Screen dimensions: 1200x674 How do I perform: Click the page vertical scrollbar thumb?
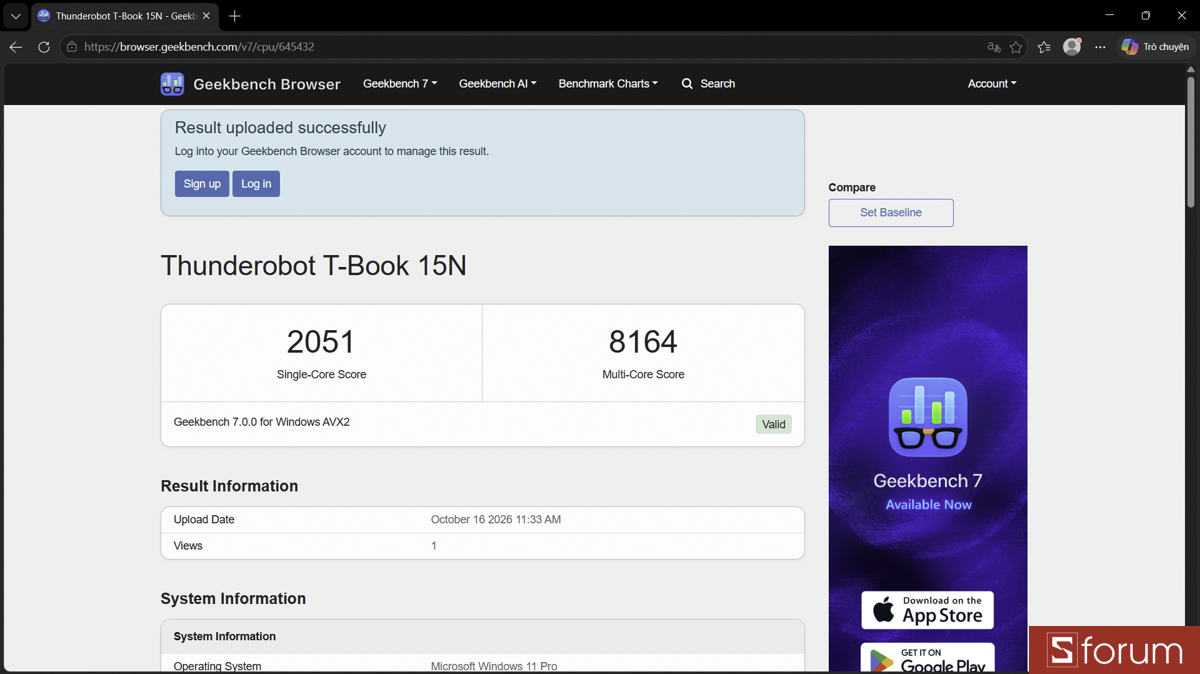point(1190,142)
